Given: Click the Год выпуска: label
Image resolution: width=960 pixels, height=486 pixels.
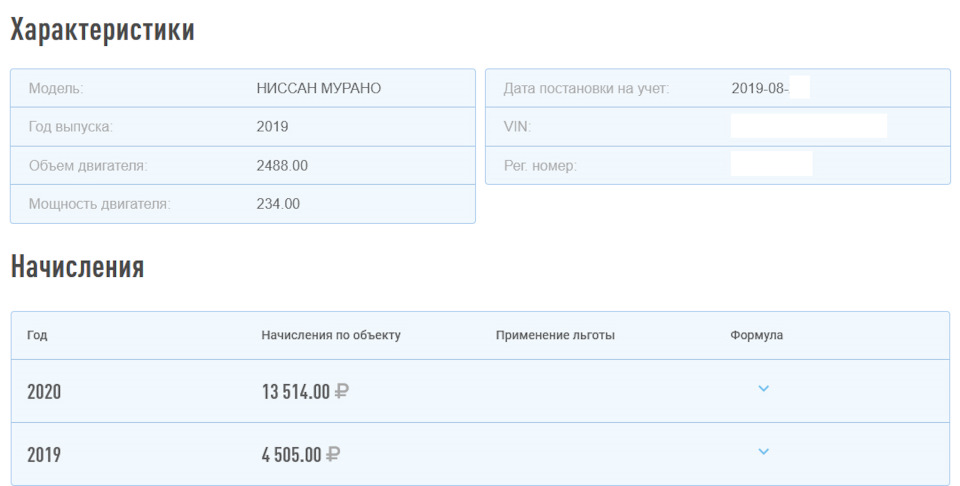Looking at the screenshot, I should [70, 127].
